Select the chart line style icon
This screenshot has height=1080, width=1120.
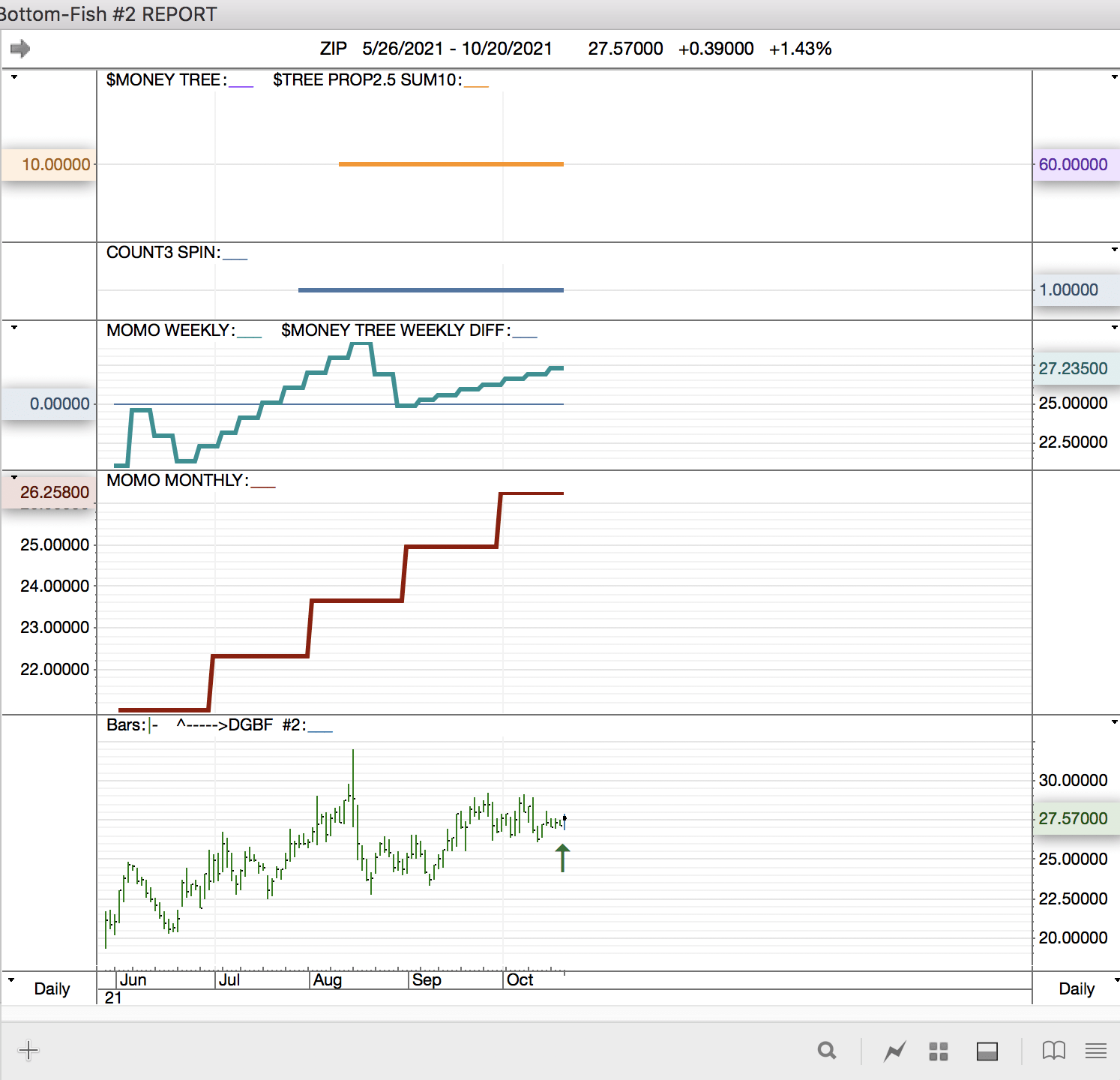tap(894, 1051)
